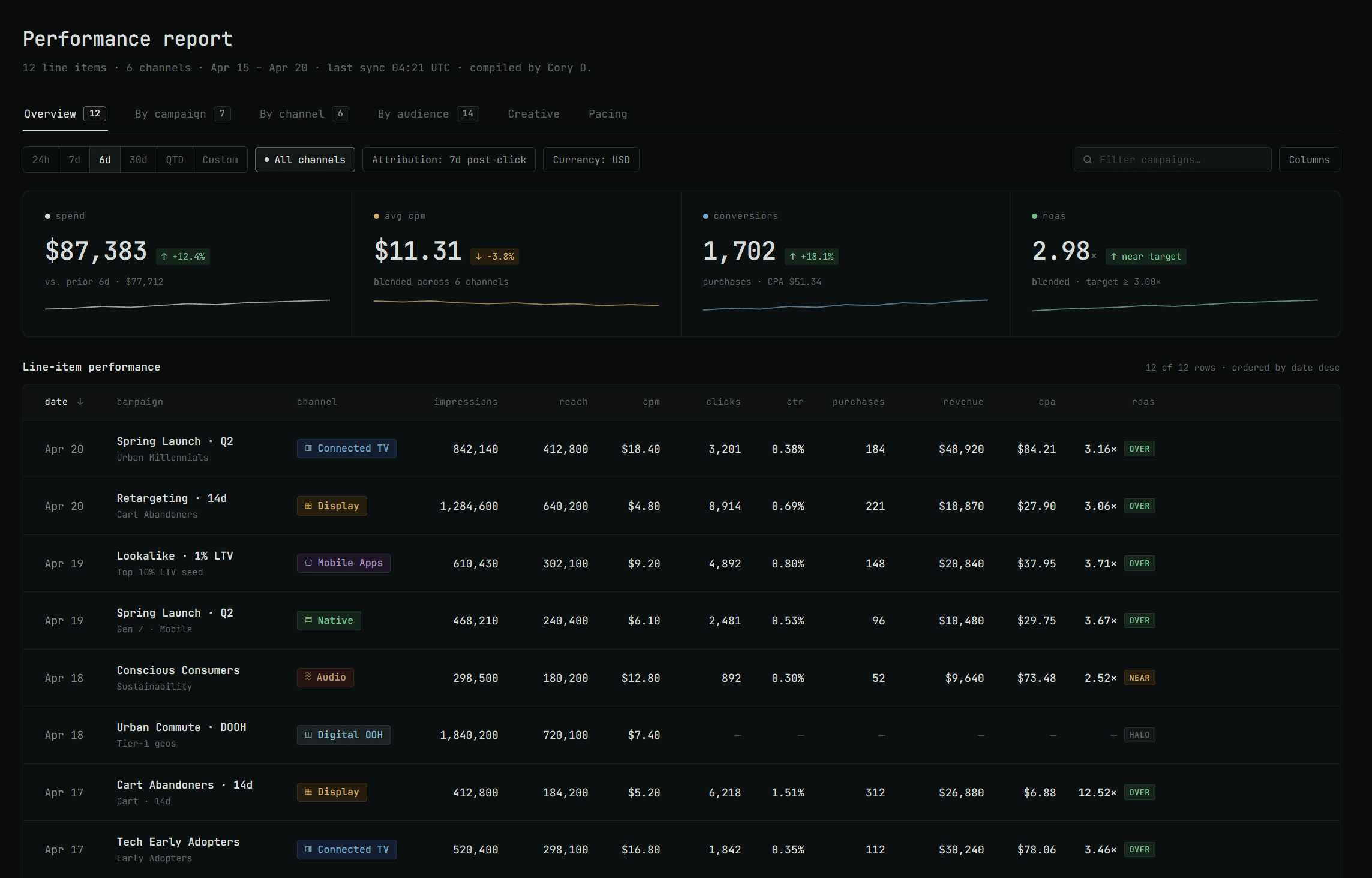Click the Native channel badge icon
This screenshot has height=878, width=1372.
click(308, 621)
